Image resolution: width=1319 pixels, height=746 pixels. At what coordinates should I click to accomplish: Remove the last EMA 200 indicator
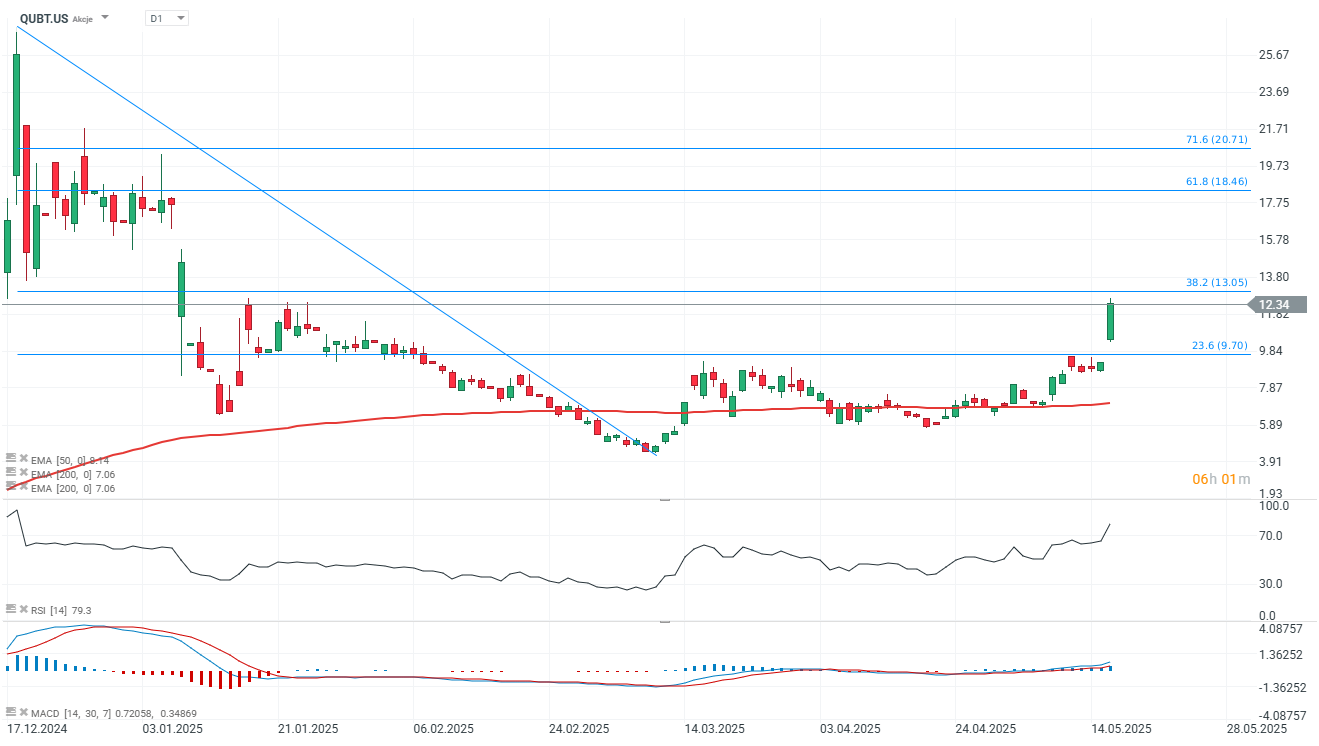pos(24,487)
